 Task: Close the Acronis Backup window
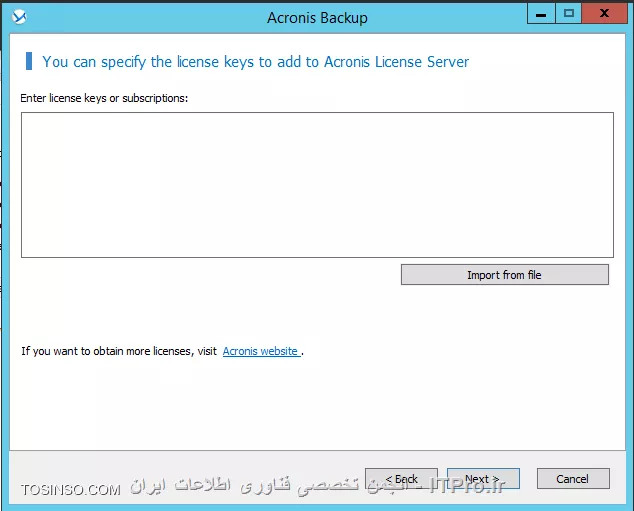604,13
